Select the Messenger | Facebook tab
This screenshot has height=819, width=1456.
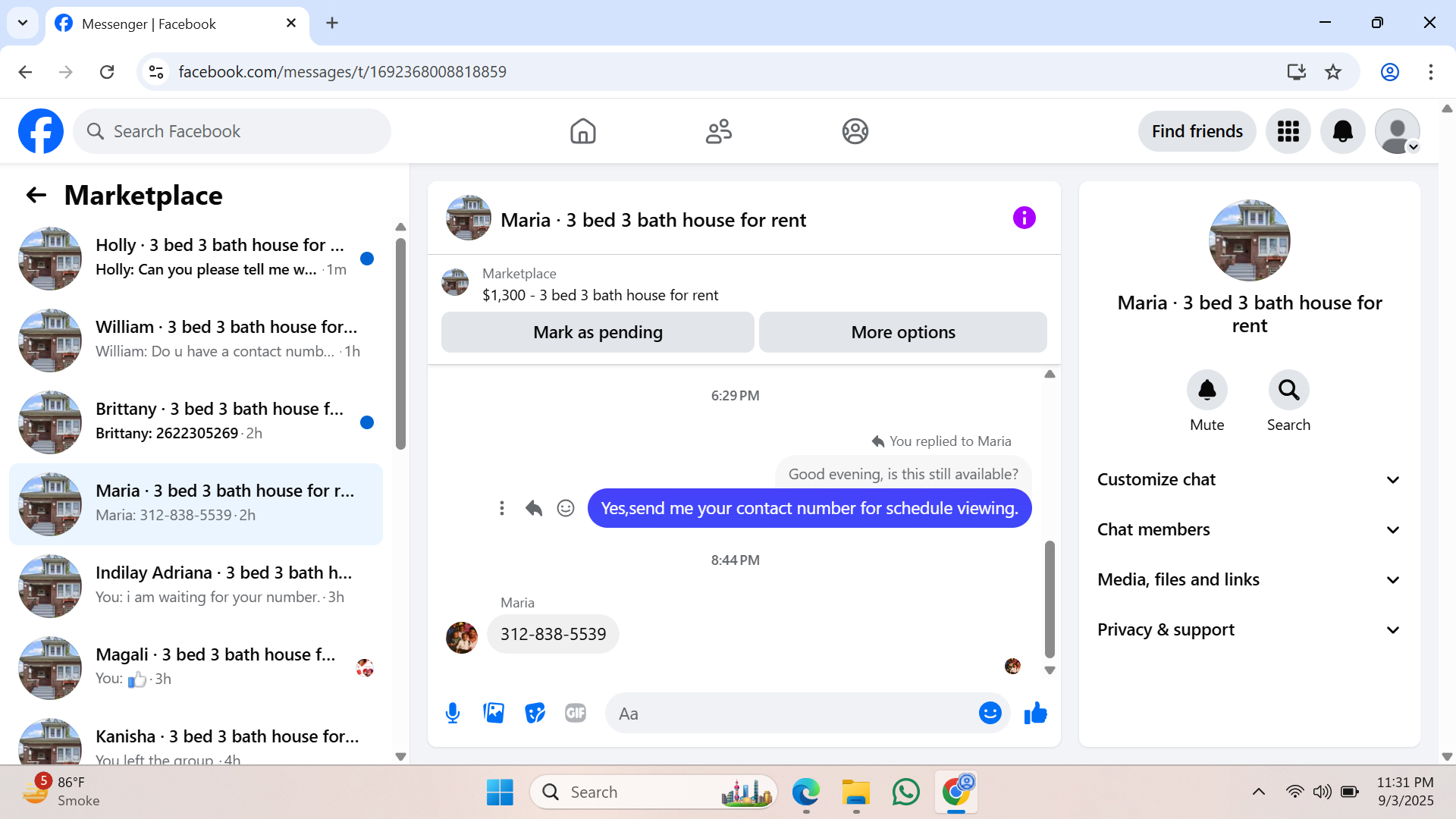(177, 24)
